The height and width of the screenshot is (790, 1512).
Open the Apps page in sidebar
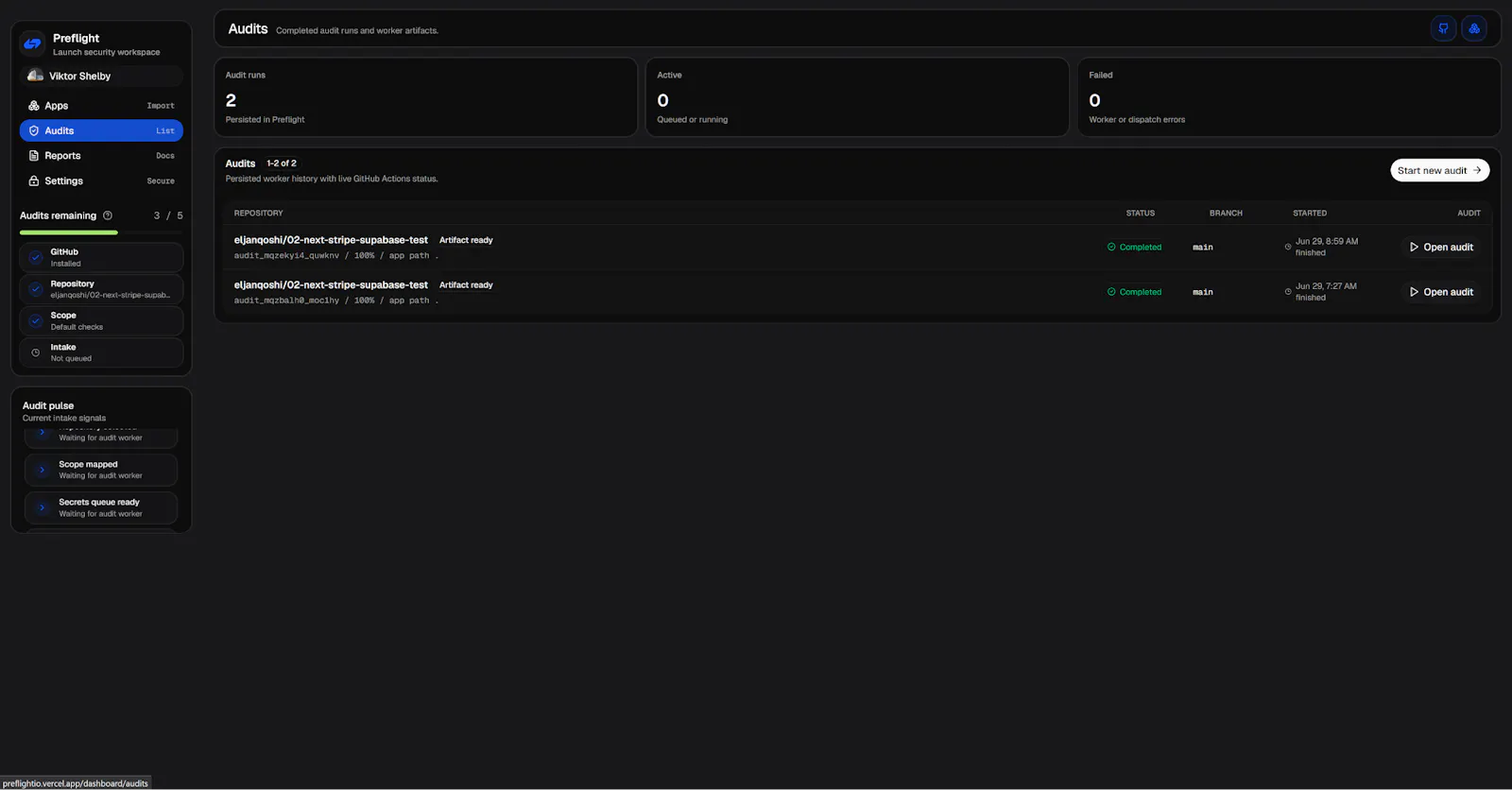101,106
